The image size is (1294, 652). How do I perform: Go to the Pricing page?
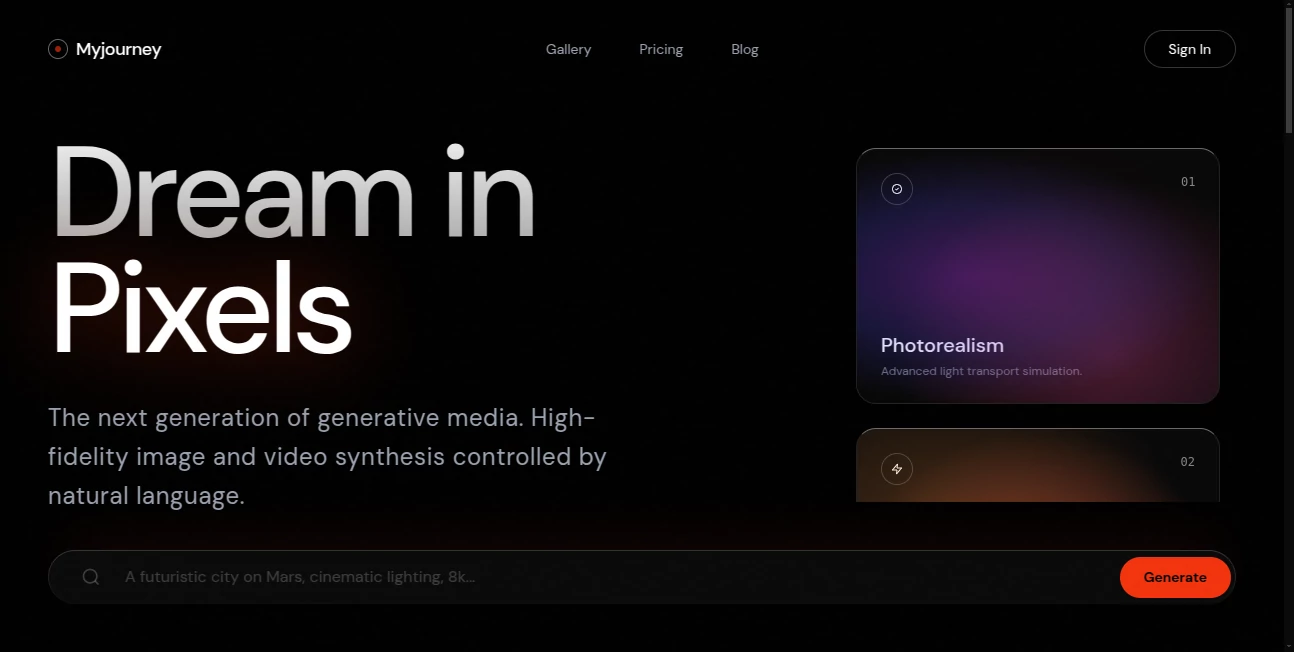point(661,49)
